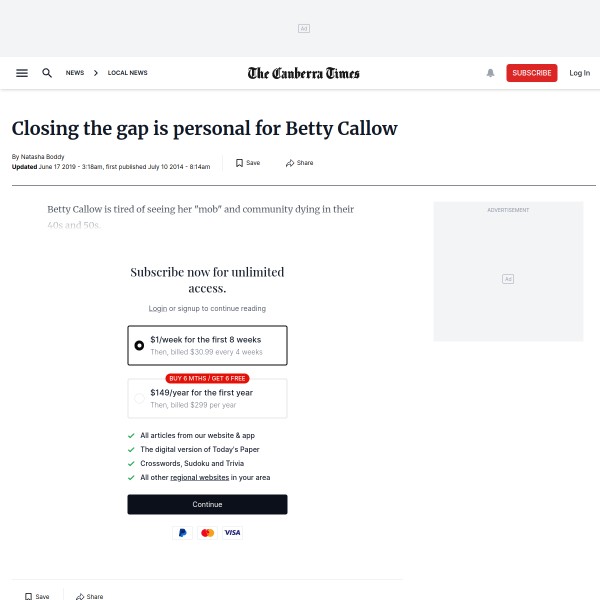
Task: Click the breadcrumb chevron arrow
Action: [x=96, y=73]
